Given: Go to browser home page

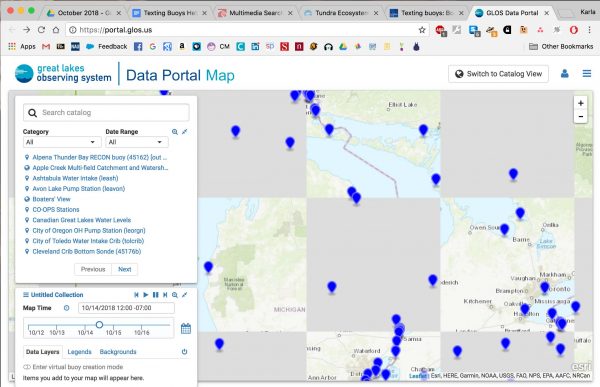Looking at the screenshot, I should (x=56, y=30).
